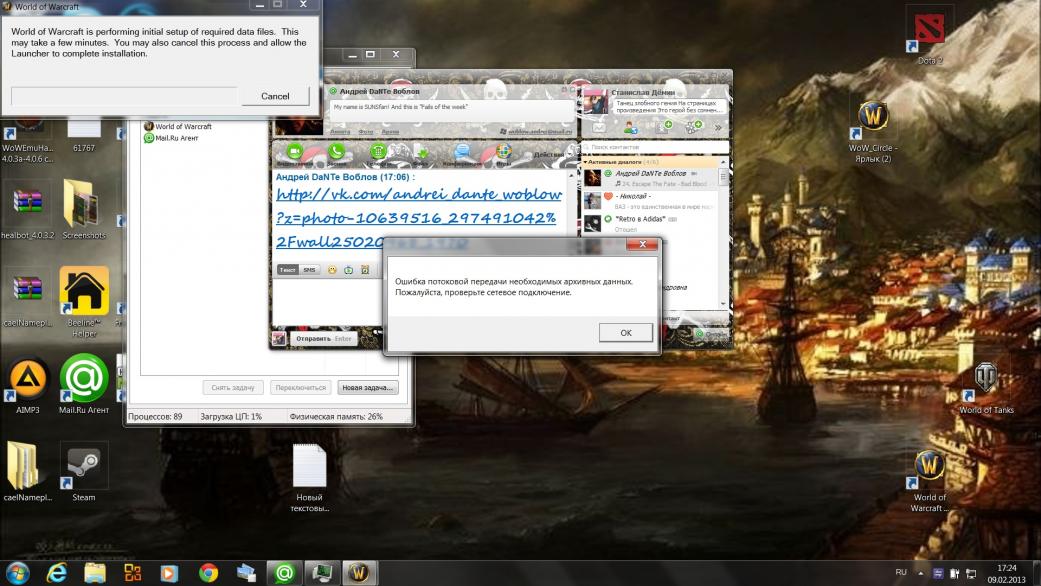
Task: Switch message mode to SMS
Action: click(x=310, y=270)
